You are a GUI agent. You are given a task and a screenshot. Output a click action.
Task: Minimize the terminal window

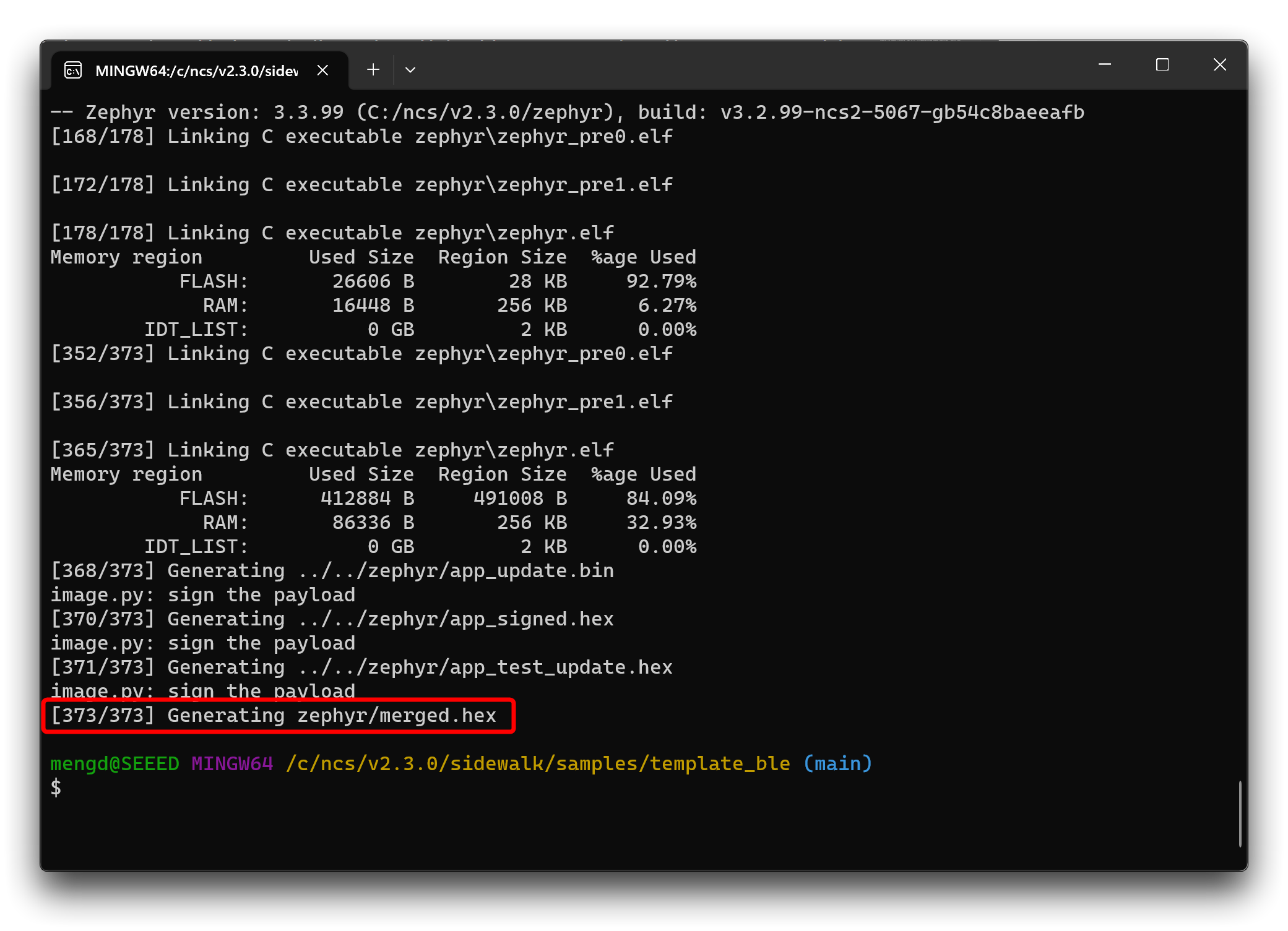point(1105,64)
